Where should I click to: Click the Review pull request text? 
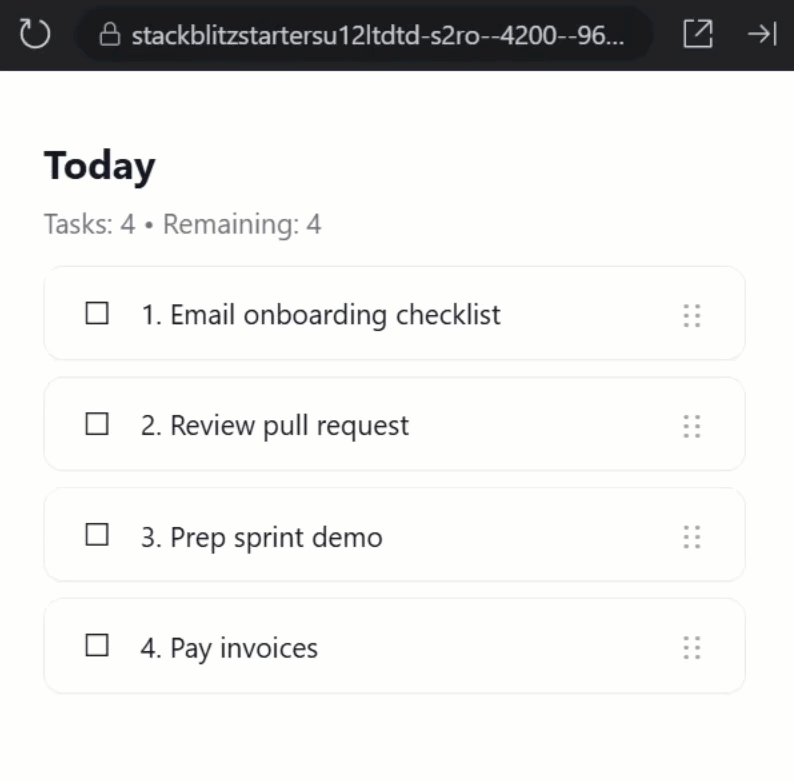pos(275,426)
